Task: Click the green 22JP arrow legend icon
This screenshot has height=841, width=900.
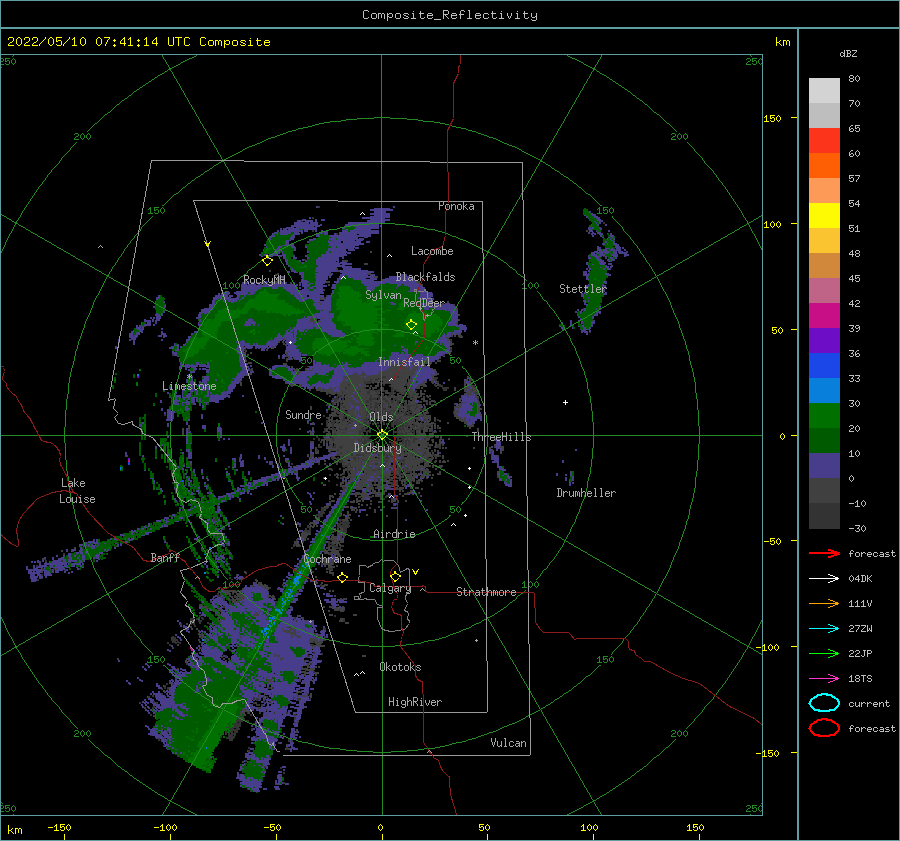Action: (824, 653)
